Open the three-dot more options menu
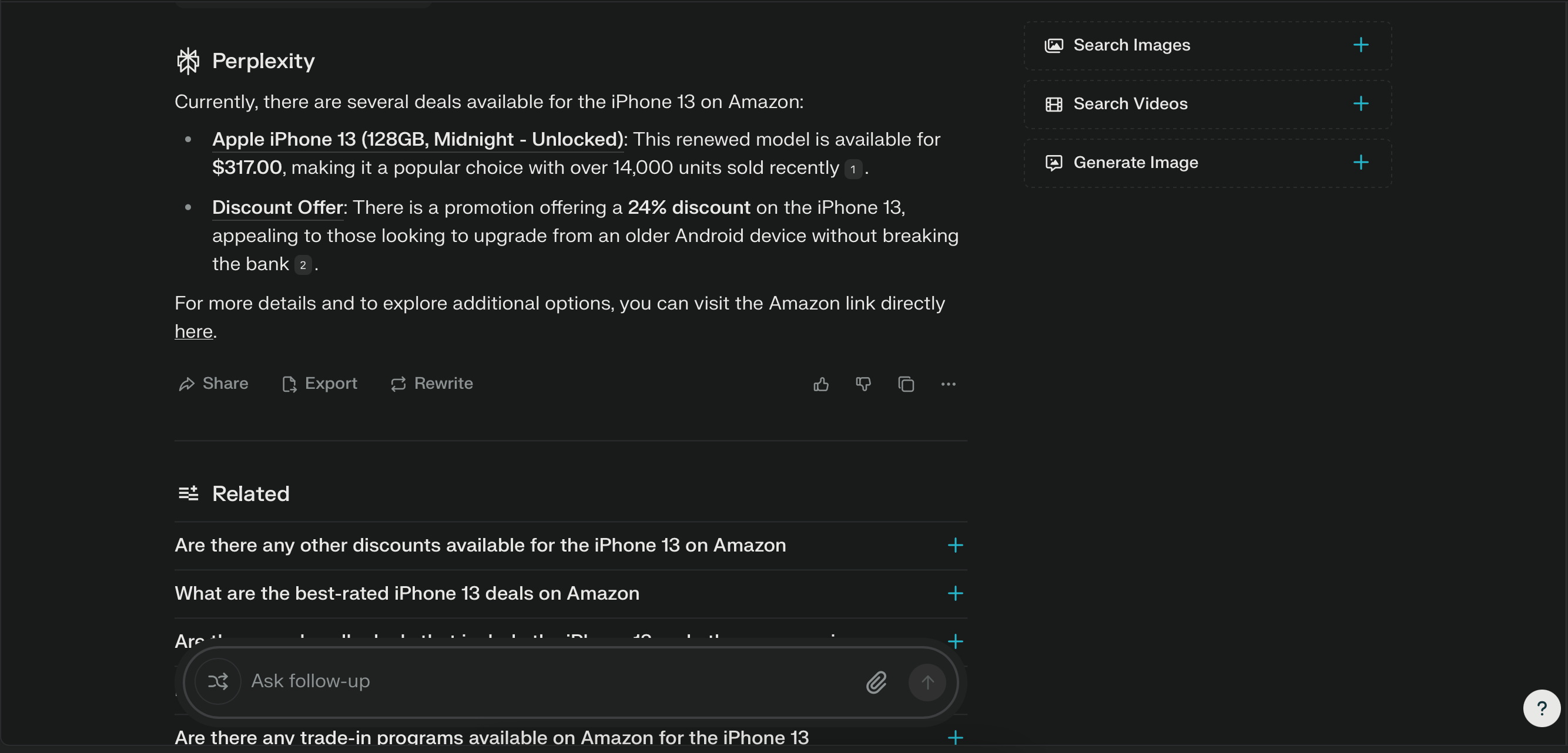The width and height of the screenshot is (1568, 753). (x=949, y=384)
